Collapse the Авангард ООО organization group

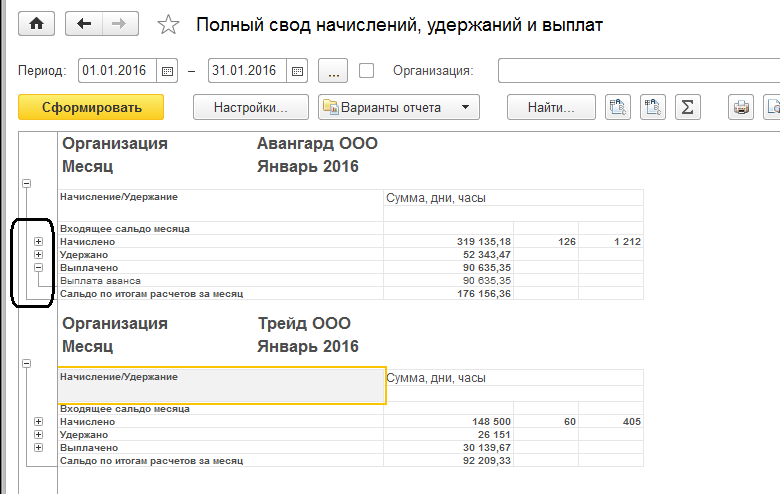(27, 184)
